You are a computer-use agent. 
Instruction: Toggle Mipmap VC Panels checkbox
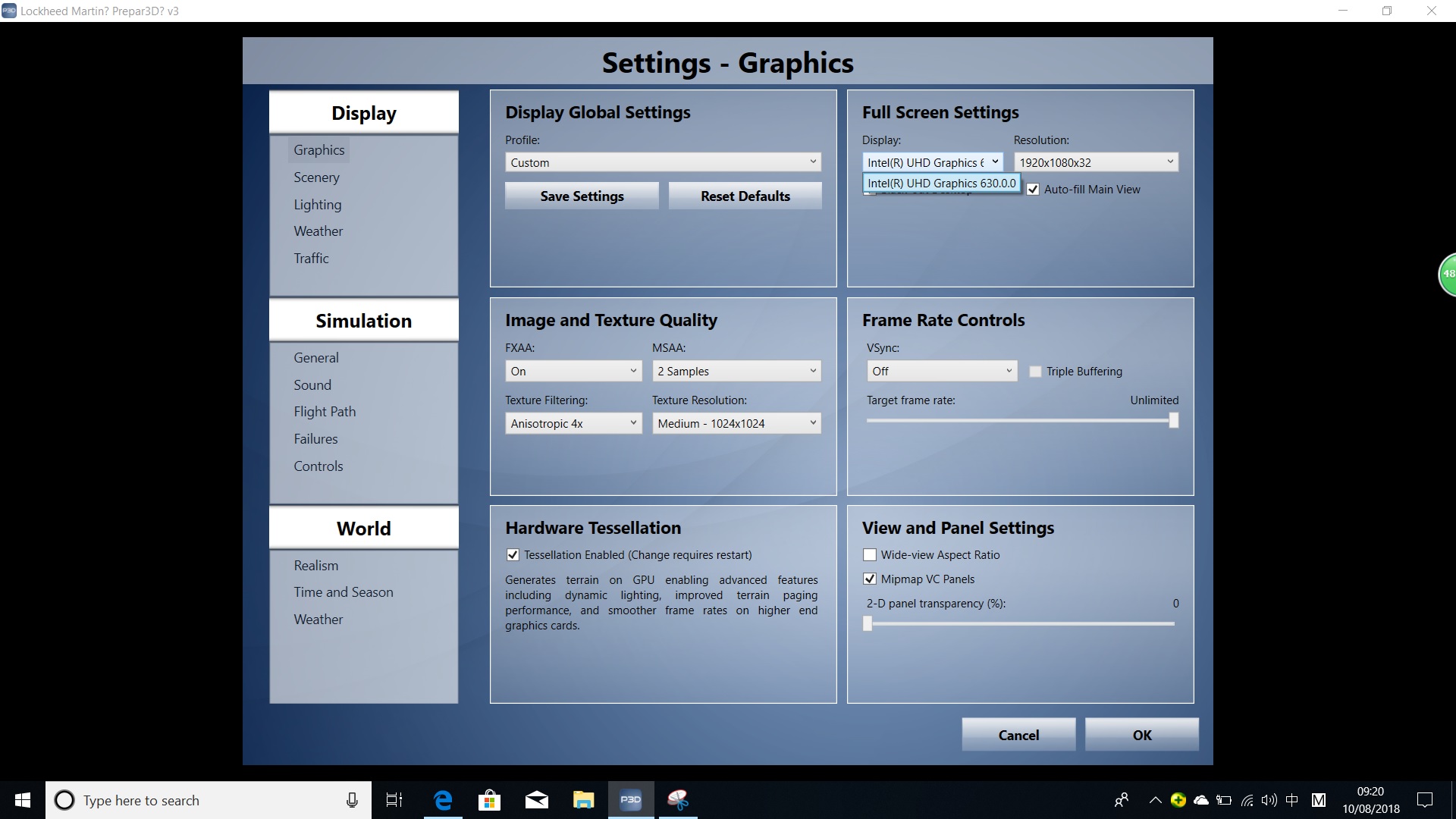[x=868, y=578]
